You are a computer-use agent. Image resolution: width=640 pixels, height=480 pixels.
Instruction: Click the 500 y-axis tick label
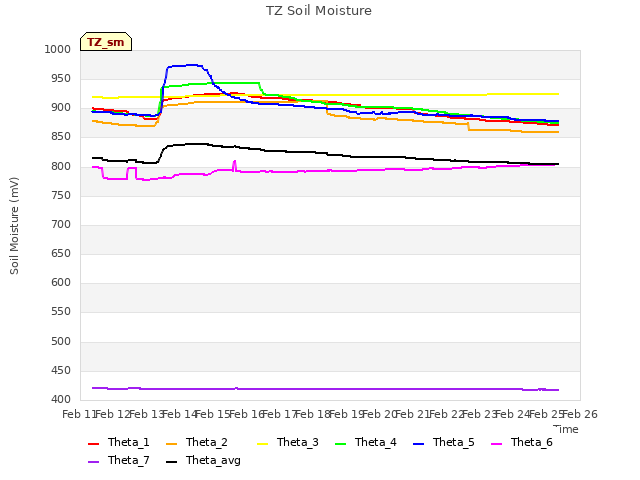click(x=61, y=341)
